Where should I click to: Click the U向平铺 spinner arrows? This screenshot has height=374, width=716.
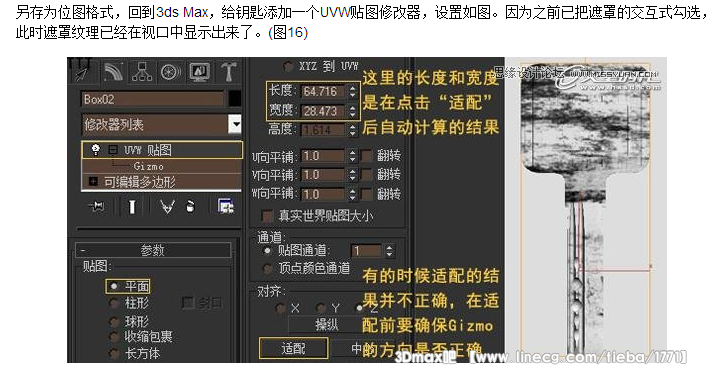[352, 156]
